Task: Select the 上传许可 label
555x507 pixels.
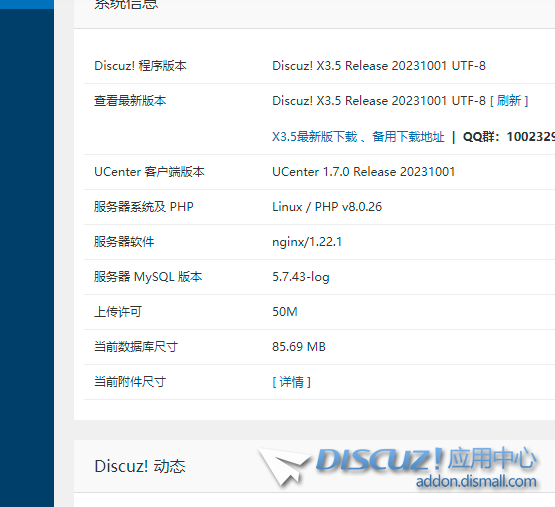Action: 118,312
